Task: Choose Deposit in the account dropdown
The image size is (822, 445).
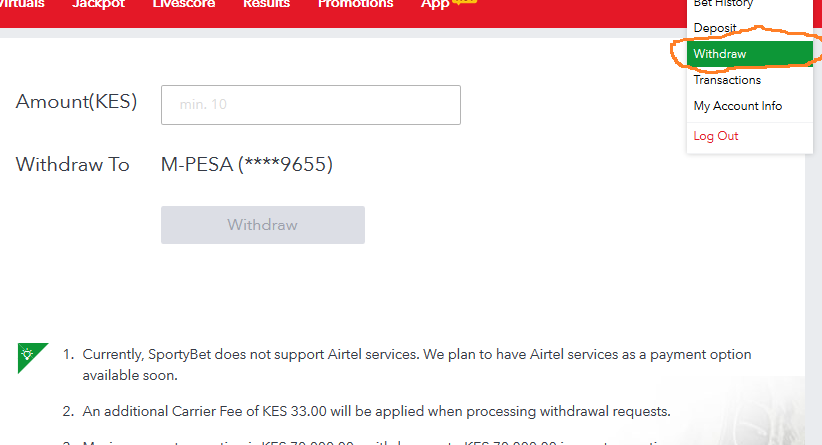Action: (715, 28)
